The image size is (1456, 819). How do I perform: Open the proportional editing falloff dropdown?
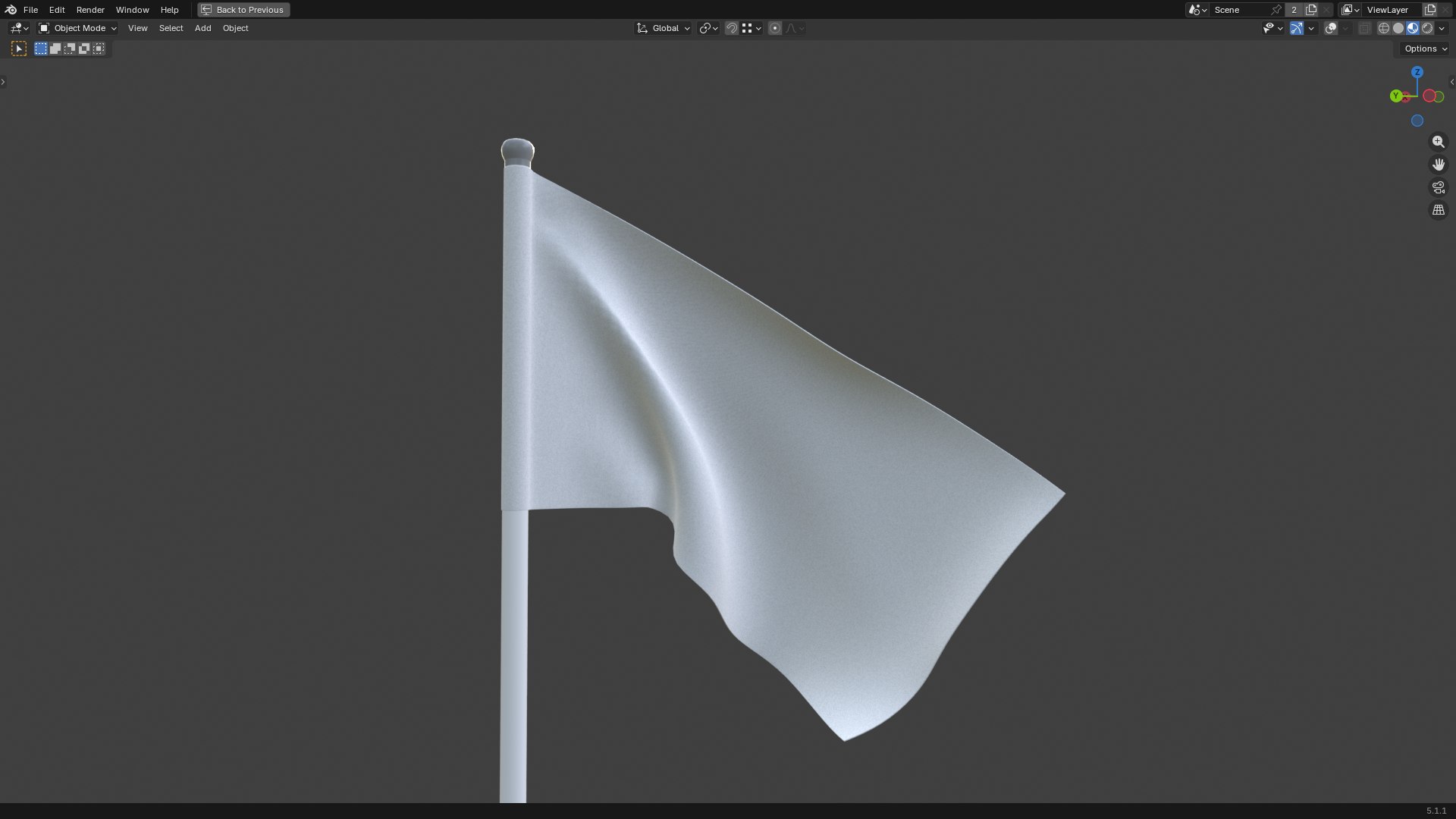tap(795, 28)
